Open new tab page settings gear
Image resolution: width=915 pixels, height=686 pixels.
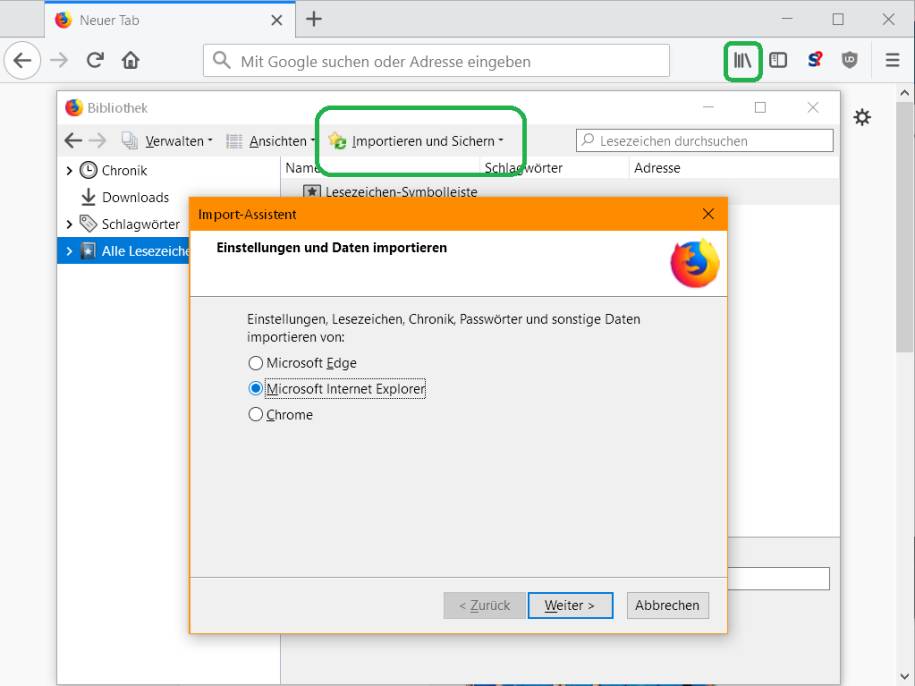tap(862, 117)
